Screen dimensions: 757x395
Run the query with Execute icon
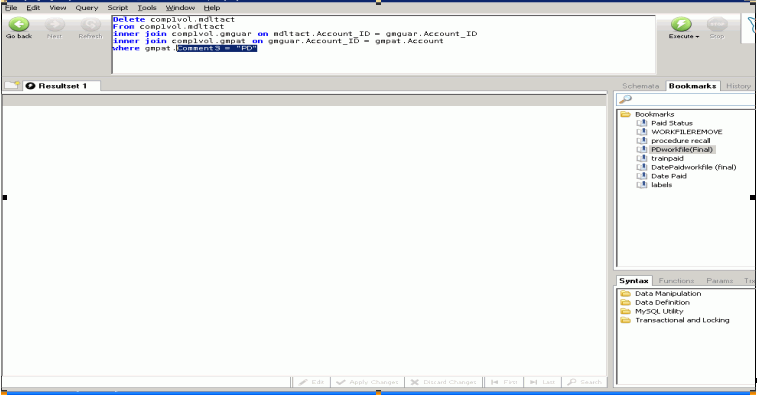(681, 24)
